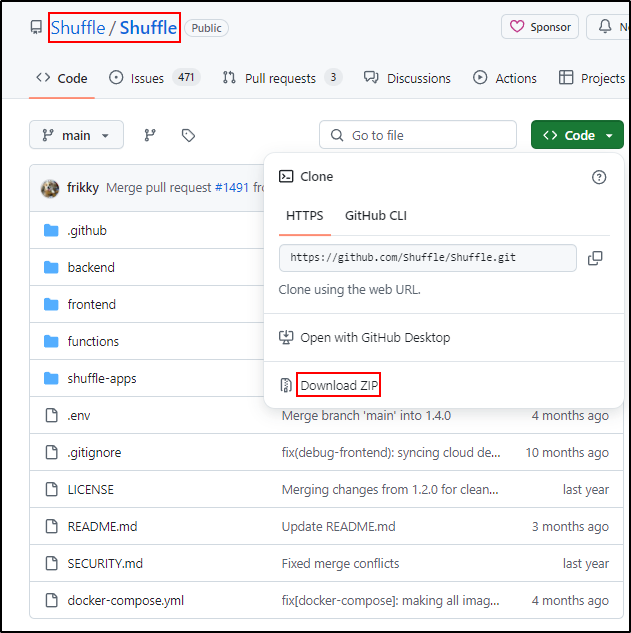Click the folder icon next to .github
This screenshot has height=633, width=631.
coord(51,231)
